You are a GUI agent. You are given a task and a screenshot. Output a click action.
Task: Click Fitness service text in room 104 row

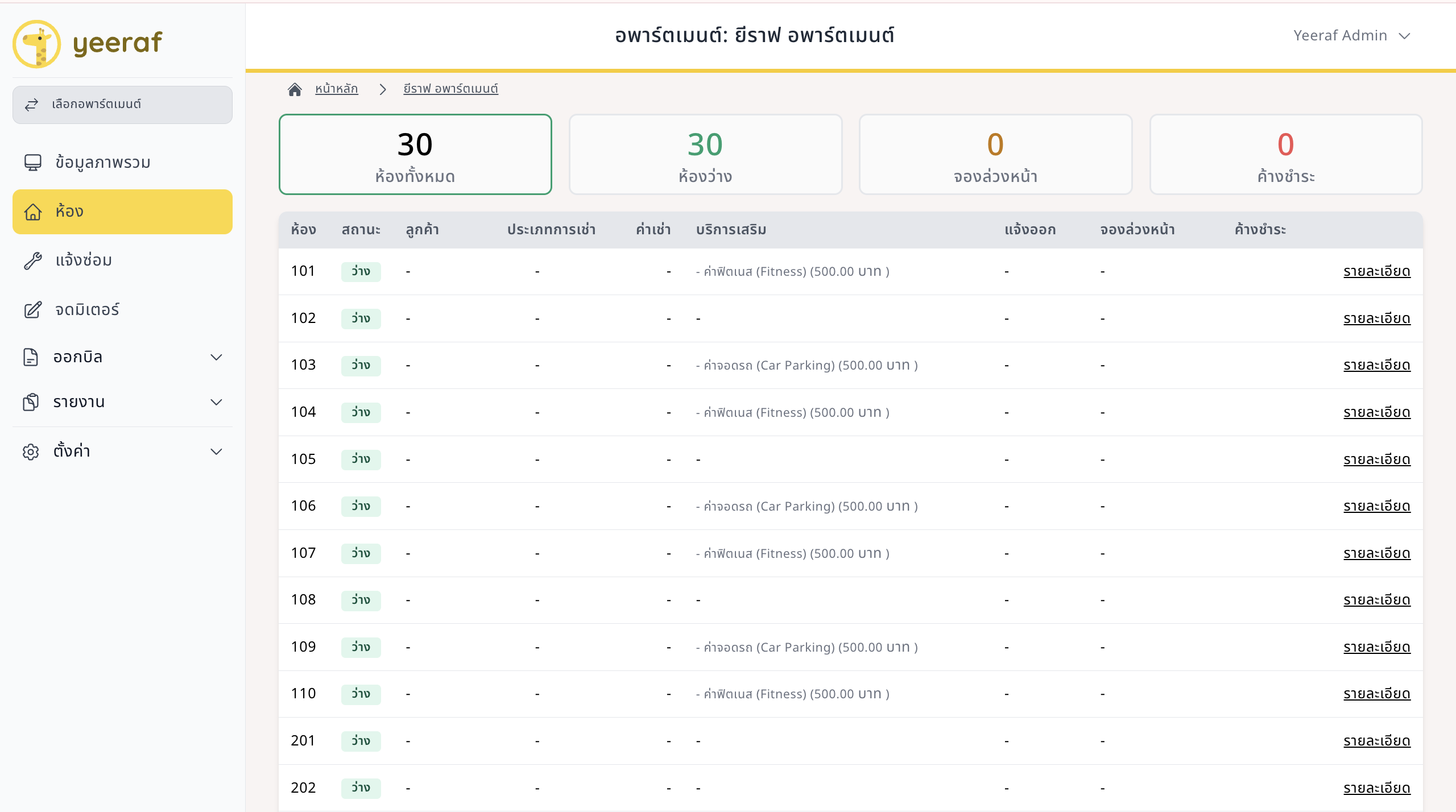click(x=793, y=412)
